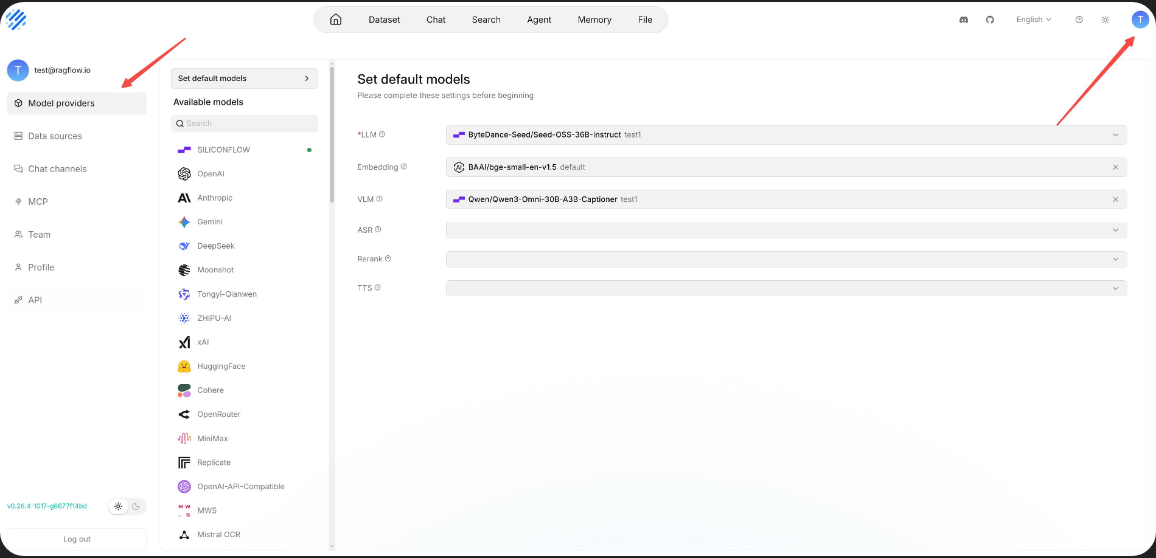Switch to light mode in the sidebar toggle
The height and width of the screenshot is (558, 1156).
[x=118, y=506]
